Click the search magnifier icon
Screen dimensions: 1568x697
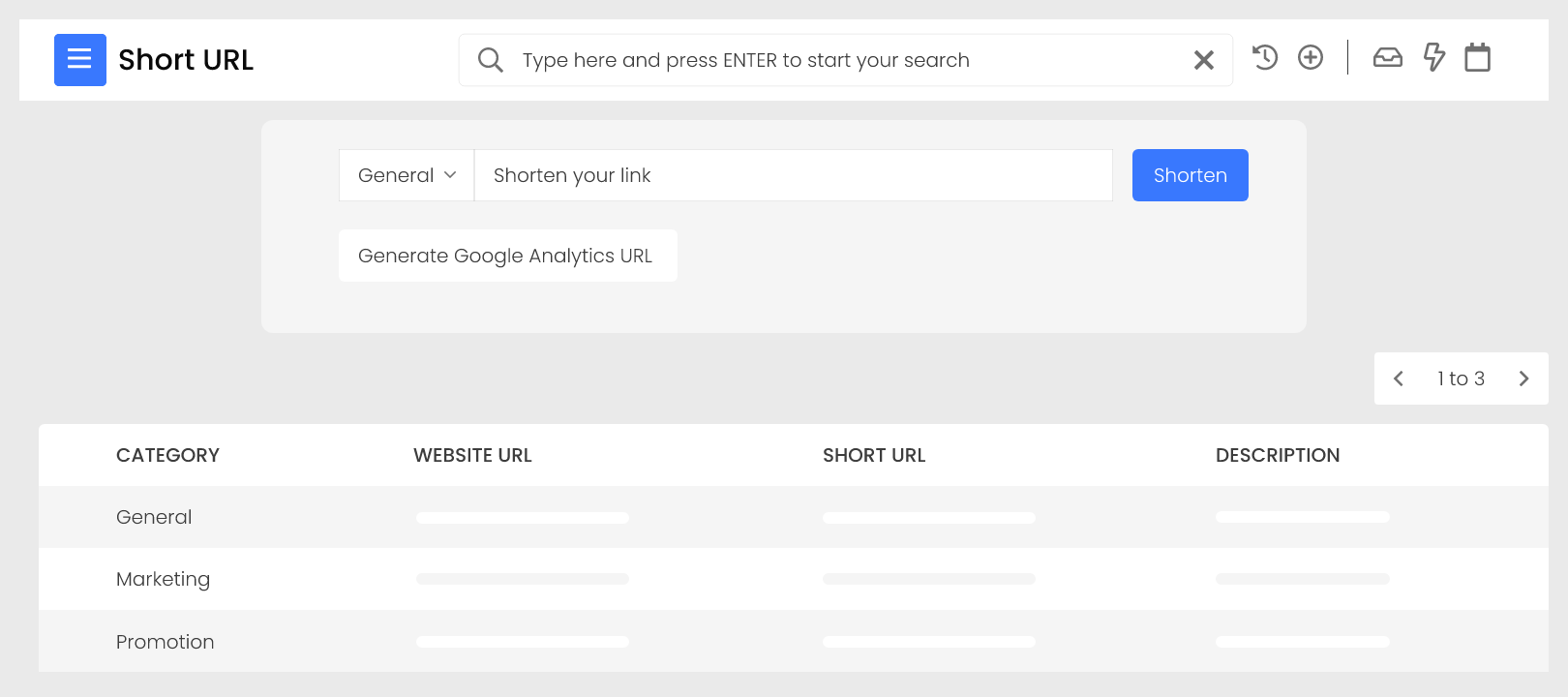pyautogui.click(x=491, y=60)
